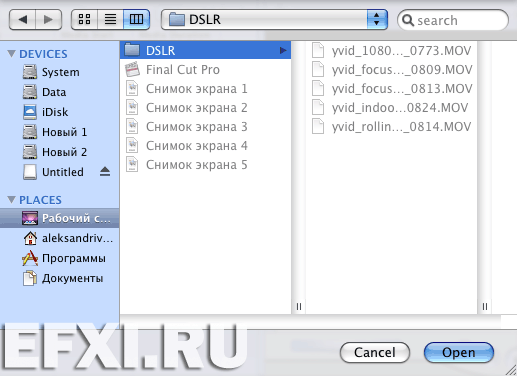Click the Новый 1 drive icon
Image resolution: width=517 pixels, height=376 pixels.
30,132
